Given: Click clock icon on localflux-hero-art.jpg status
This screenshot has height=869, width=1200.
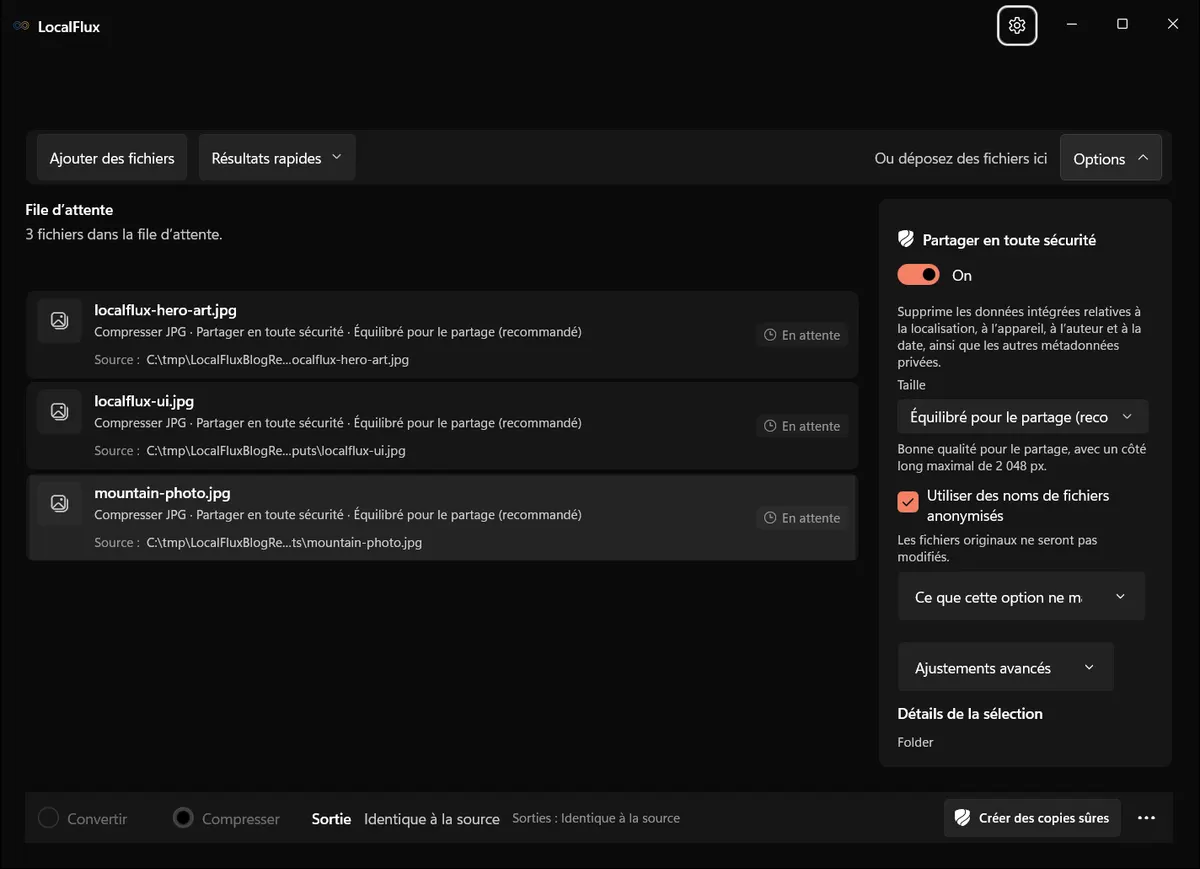Looking at the screenshot, I should pos(770,335).
